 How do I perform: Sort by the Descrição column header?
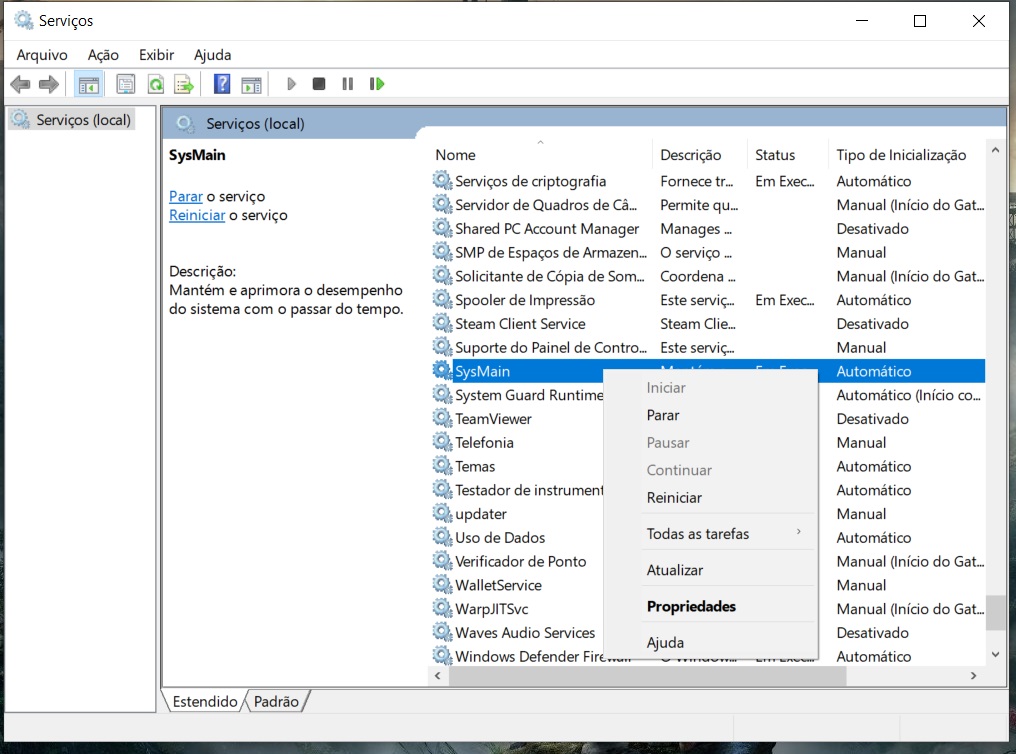coord(699,155)
